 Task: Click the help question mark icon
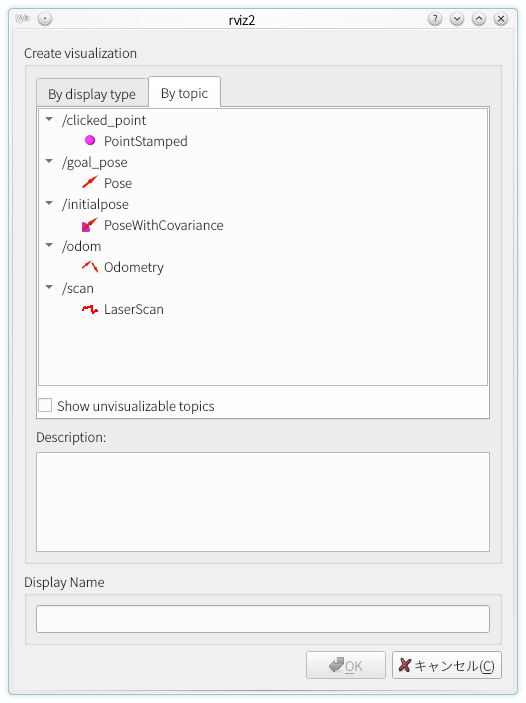[435, 19]
